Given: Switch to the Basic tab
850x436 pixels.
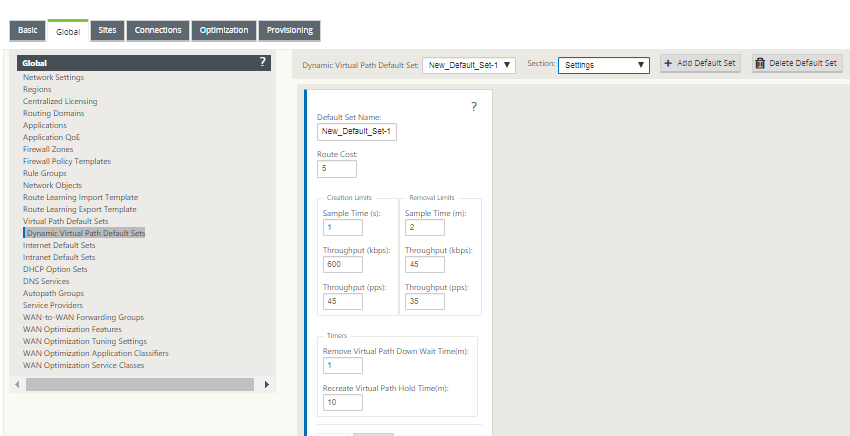Looking at the screenshot, I should pos(27,30).
